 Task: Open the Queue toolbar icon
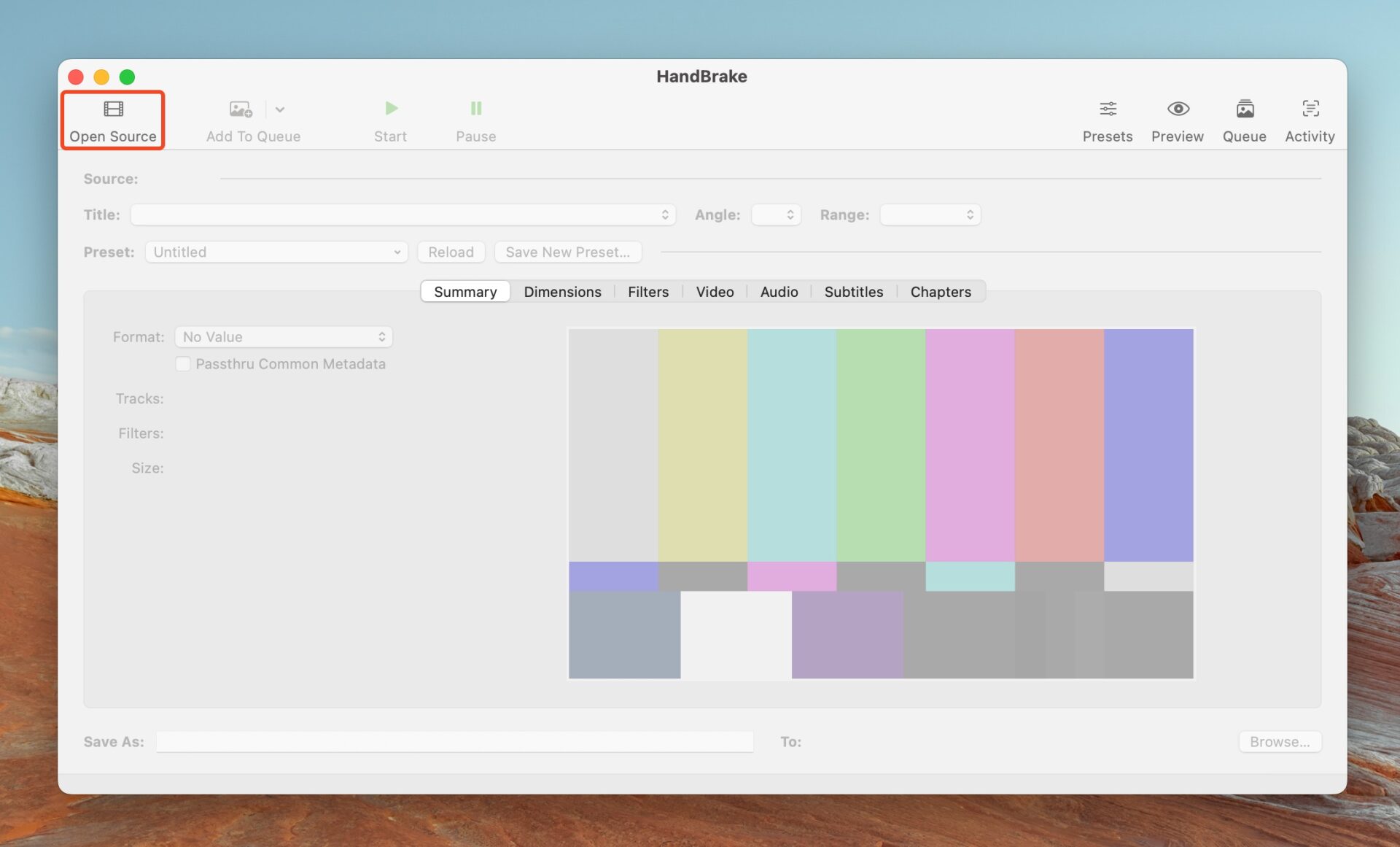click(x=1245, y=109)
